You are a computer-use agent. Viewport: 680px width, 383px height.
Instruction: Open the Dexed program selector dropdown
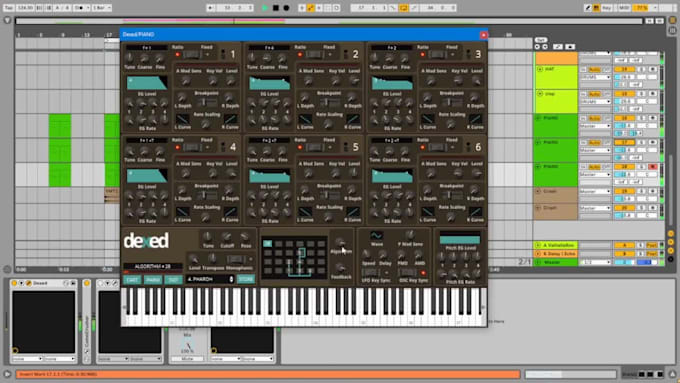[x=210, y=279]
